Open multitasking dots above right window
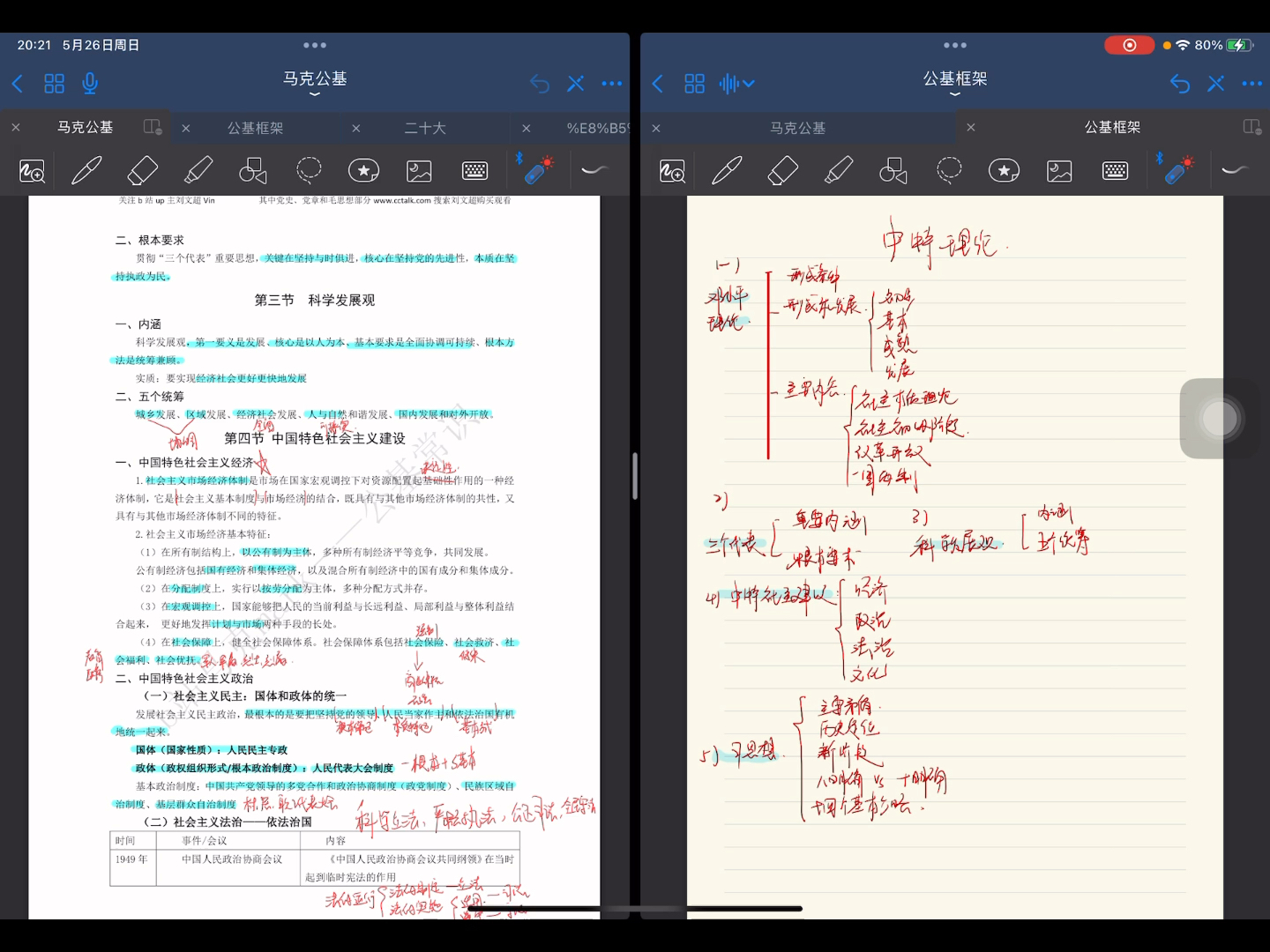This screenshot has height=952, width=1270. point(955,45)
